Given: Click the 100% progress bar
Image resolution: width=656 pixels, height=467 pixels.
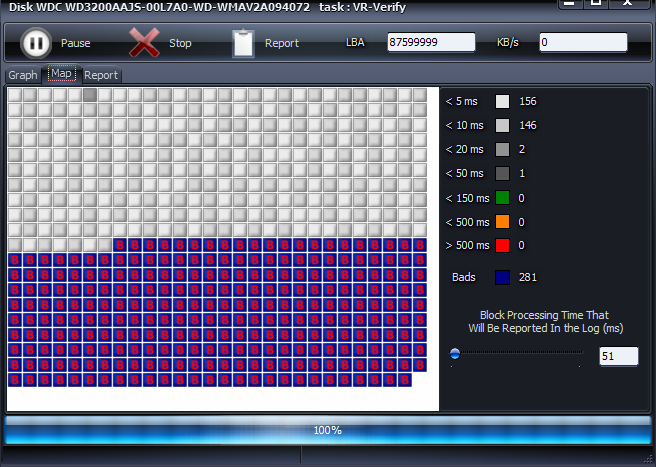Looking at the screenshot, I should pos(328,430).
